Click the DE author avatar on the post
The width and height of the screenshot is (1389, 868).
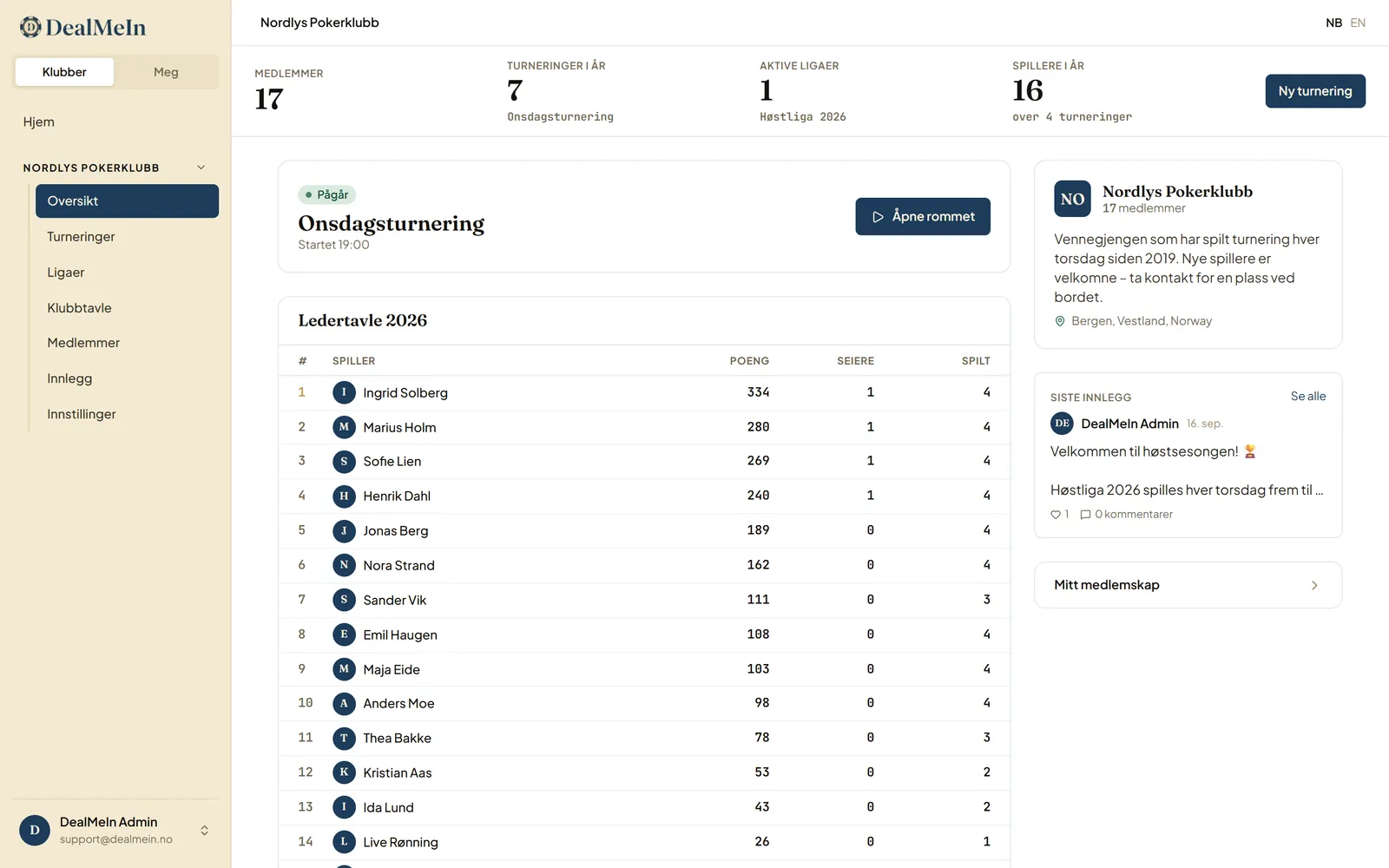coord(1062,424)
